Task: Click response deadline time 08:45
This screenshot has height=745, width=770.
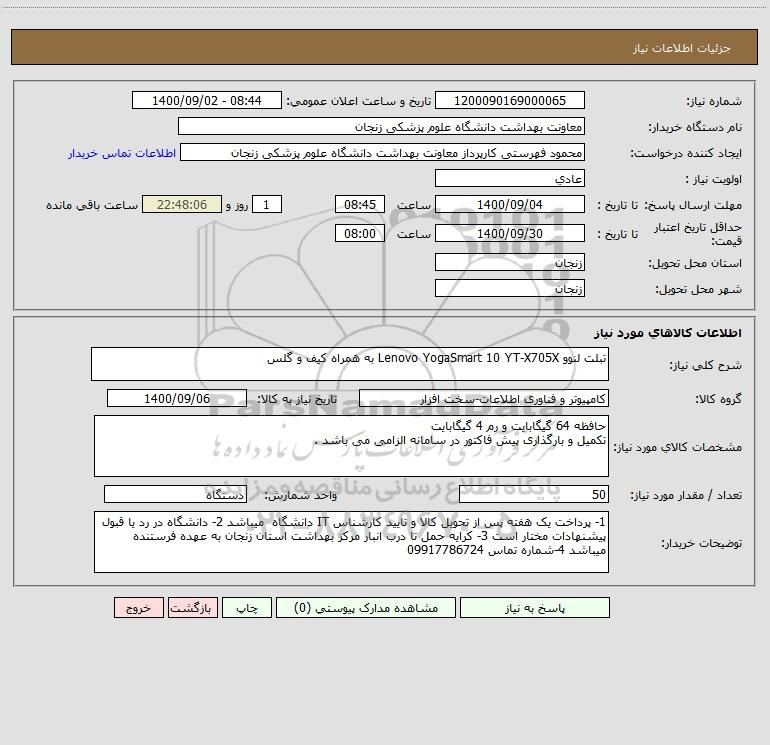Action: point(360,204)
